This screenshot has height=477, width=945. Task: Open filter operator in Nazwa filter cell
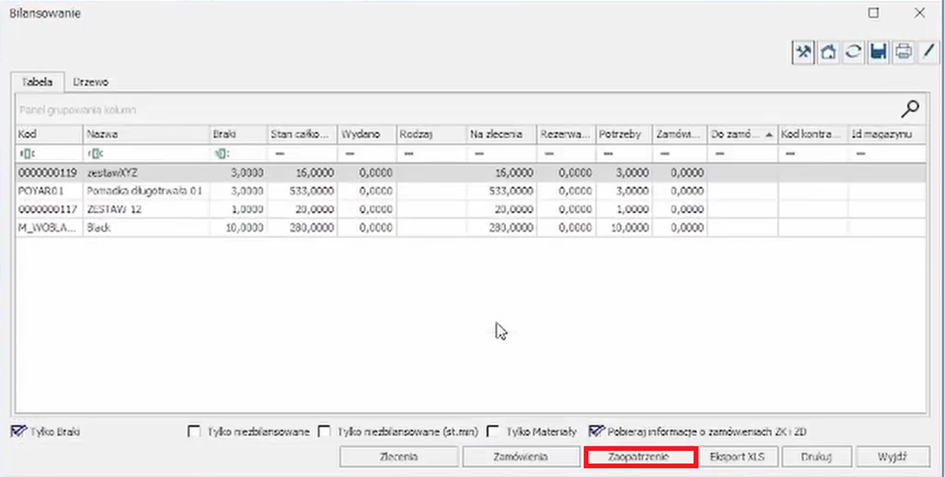click(93, 154)
